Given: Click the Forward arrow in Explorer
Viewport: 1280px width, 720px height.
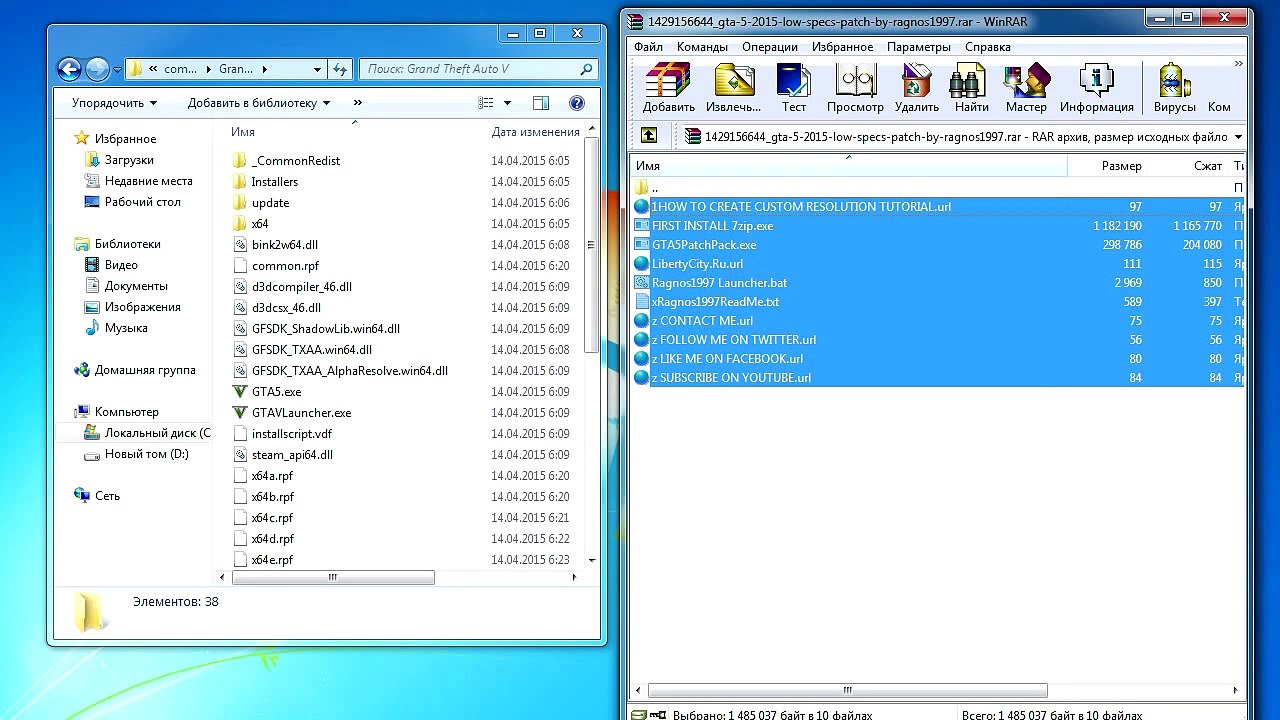Looking at the screenshot, I should (97, 69).
